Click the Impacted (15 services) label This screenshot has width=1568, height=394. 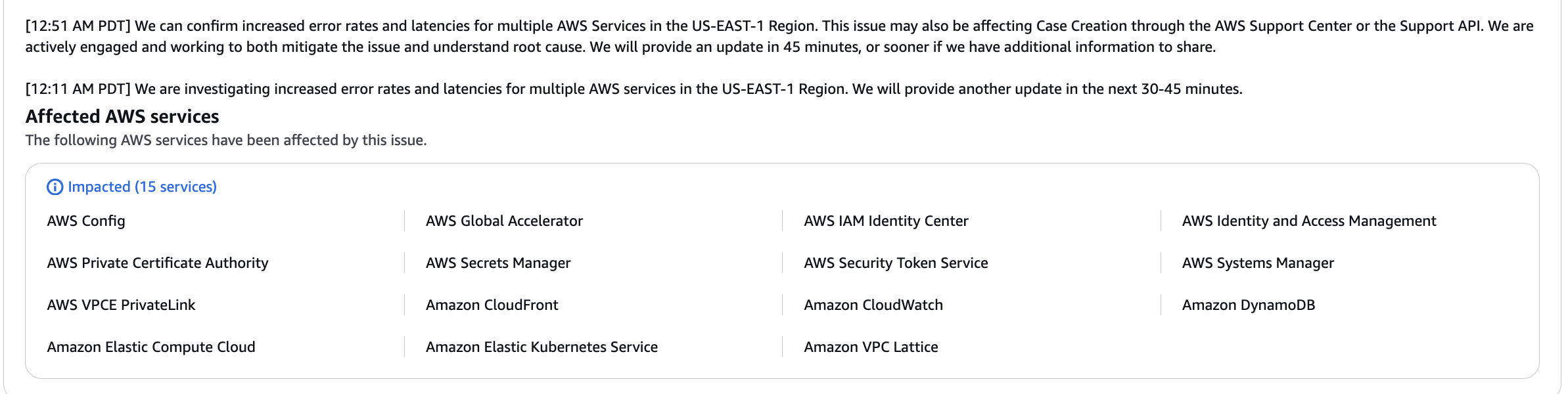[142, 187]
